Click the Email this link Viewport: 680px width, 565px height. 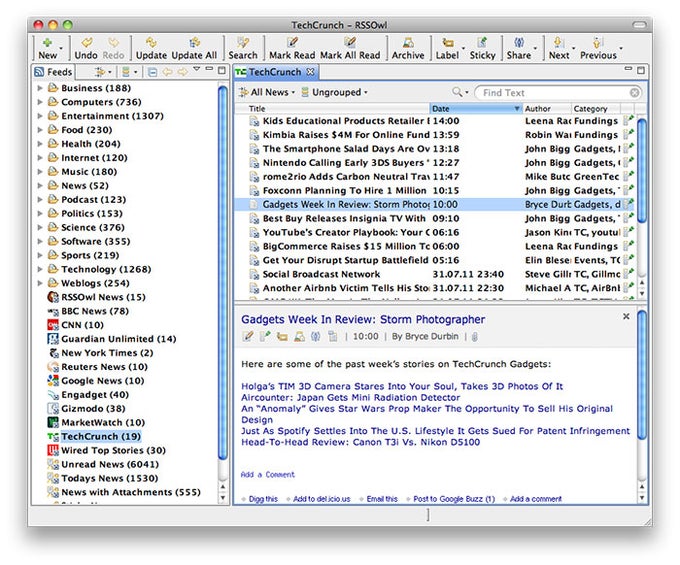tap(382, 499)
